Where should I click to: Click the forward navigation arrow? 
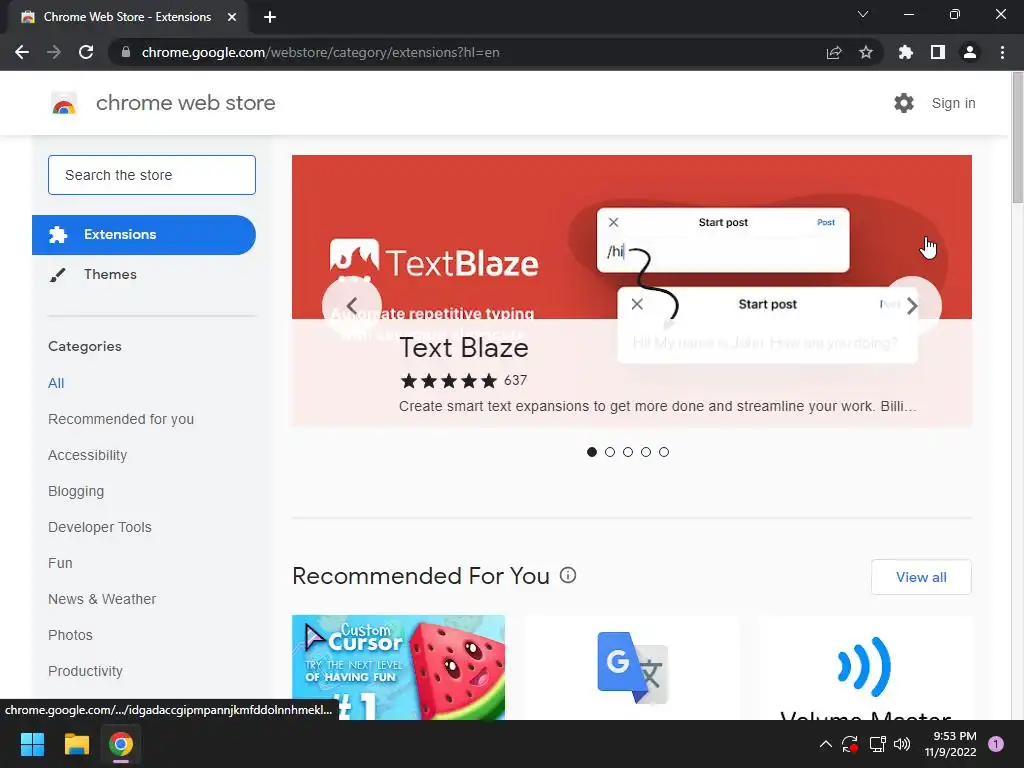pyautogui.click(x=54, y=52)
